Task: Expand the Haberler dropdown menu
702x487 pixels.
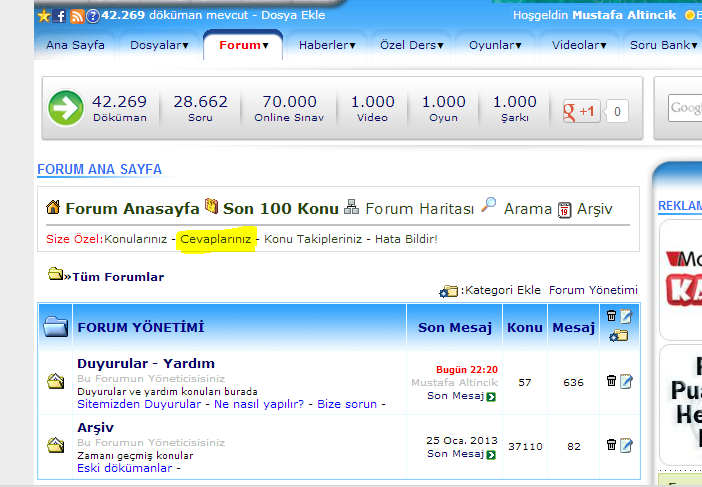Action: point(326,45)
